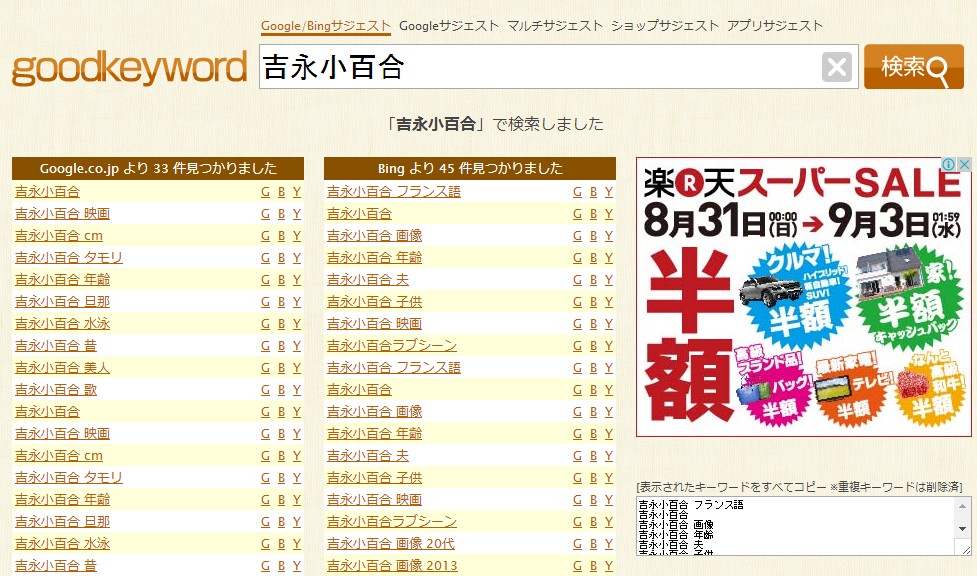Screen dimensions: 977x576
Task: Search 吉永小百合 美人 via its Y link
Action: tap(297, 368)
